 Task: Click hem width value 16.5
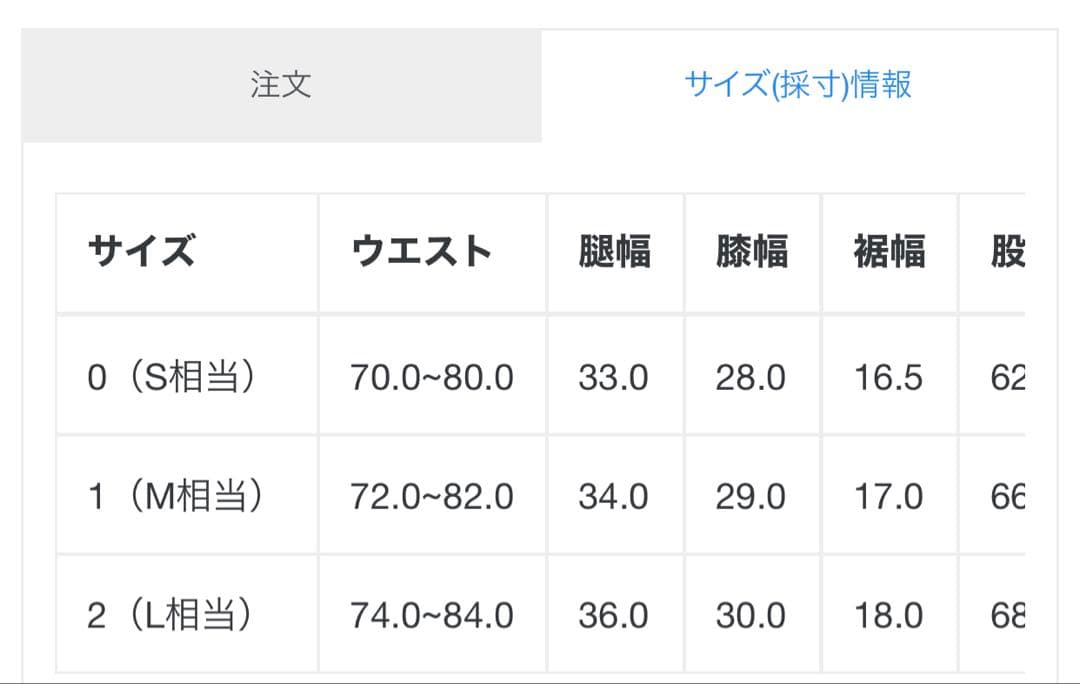pos(888,378)
